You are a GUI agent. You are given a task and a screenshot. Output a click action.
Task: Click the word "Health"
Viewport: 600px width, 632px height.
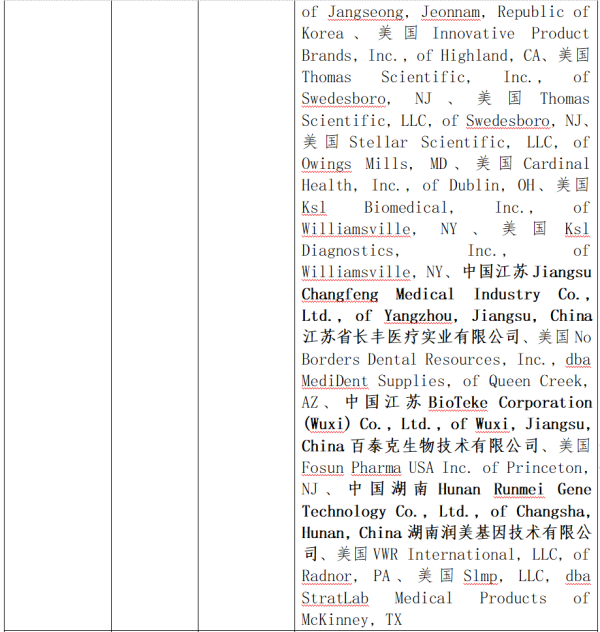[326, 186]
